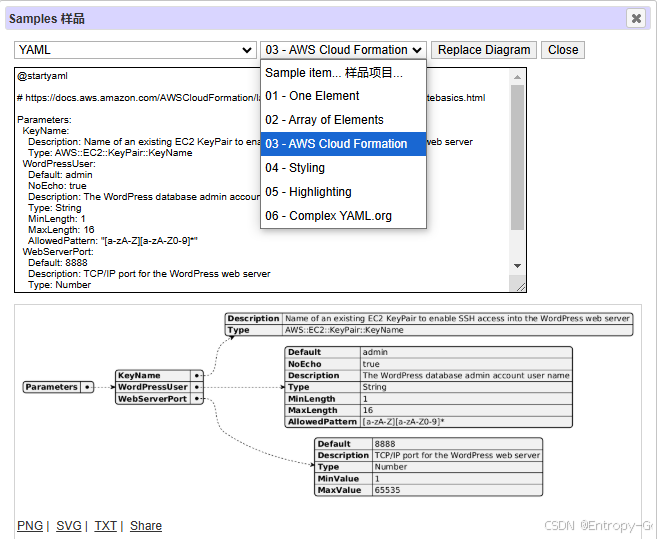Collapse the AWS Cloud Formation sample dropdown
The height and width of the screenshot is (539, 657).
point(343,50)
